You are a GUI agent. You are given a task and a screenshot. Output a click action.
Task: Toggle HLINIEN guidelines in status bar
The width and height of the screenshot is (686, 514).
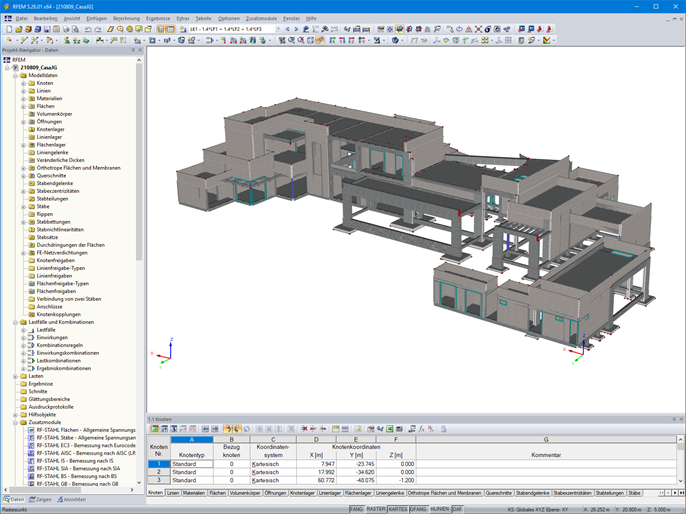click(440, 510)
